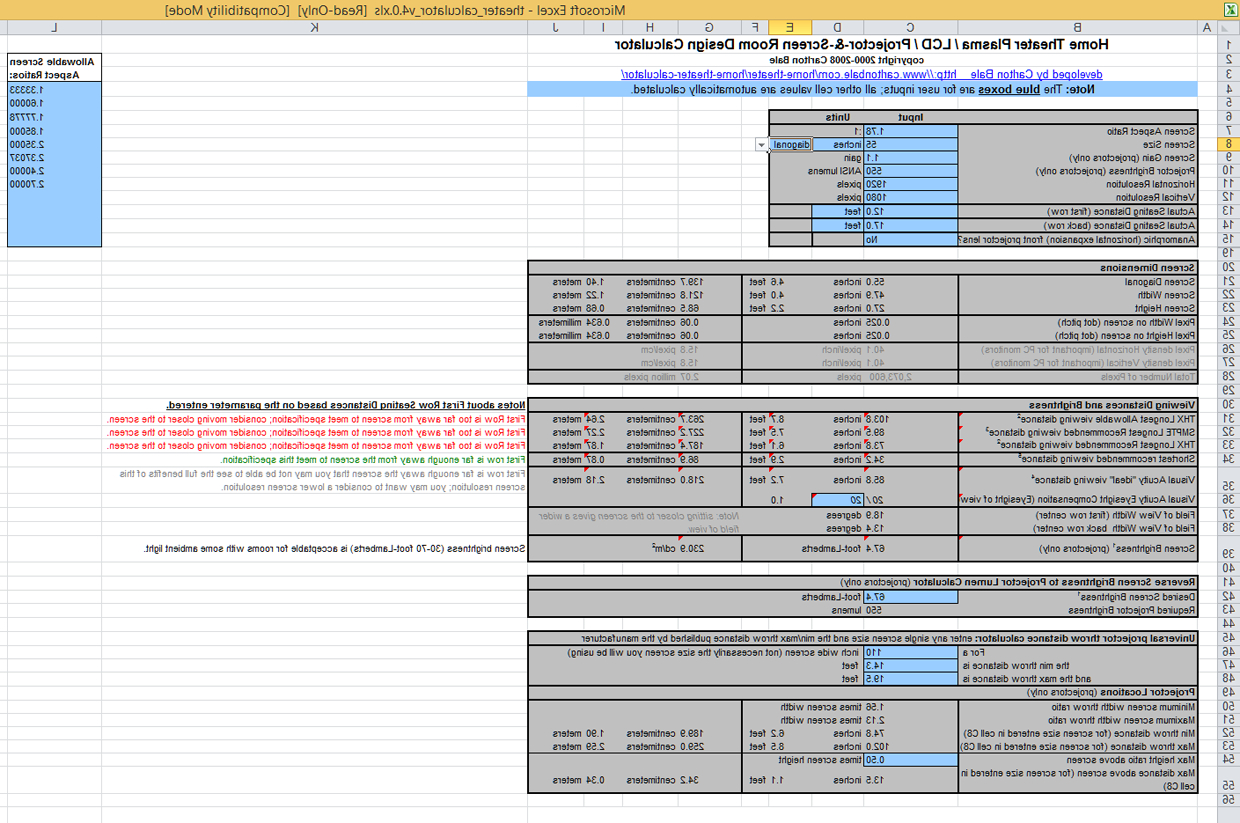Select allowable aspect ratio 2.37037

tap(54, 158)
